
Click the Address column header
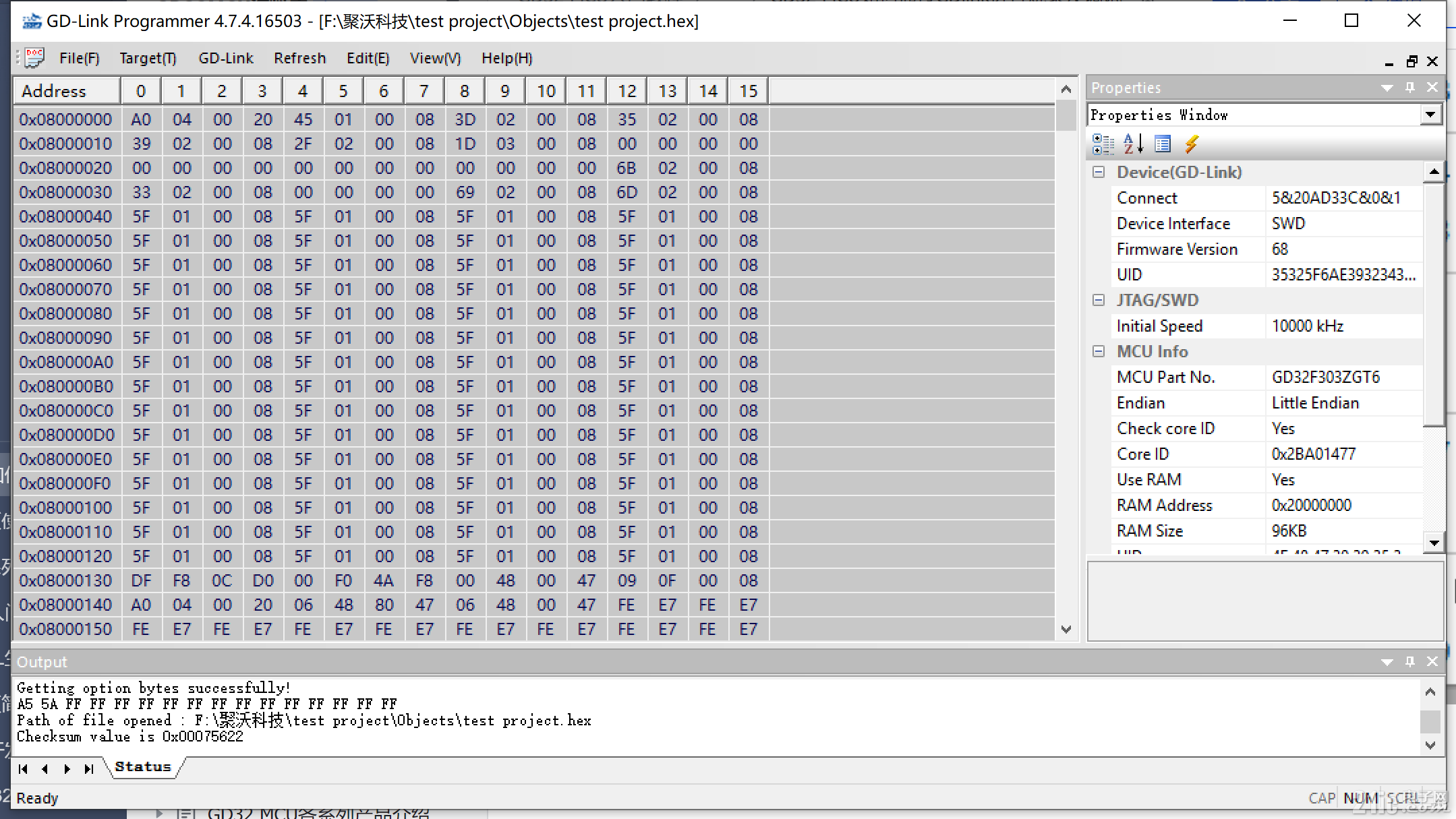tap(67, 90)
